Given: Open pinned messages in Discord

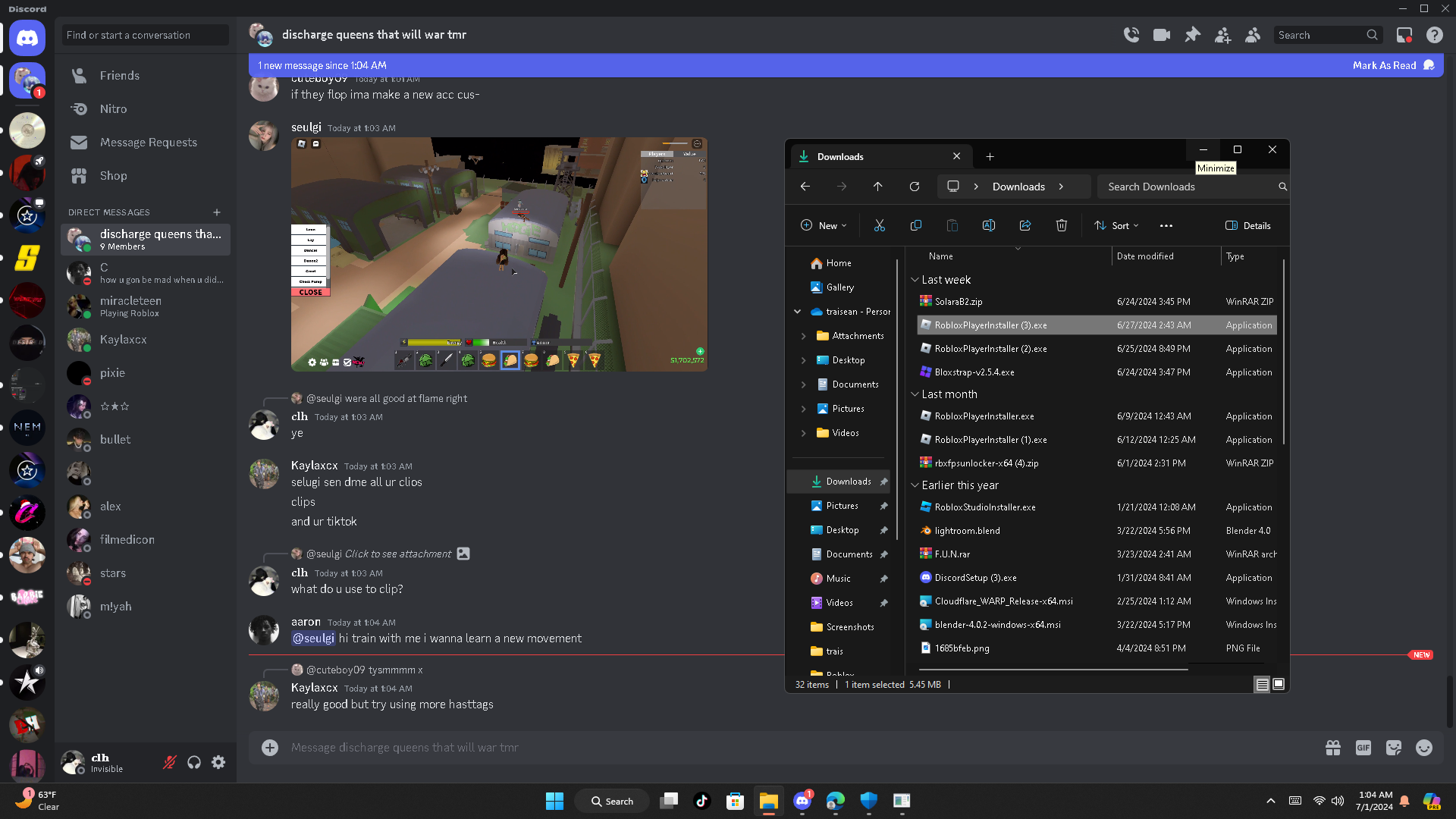Looking at the screenshot, I should tap(1192, 35).
